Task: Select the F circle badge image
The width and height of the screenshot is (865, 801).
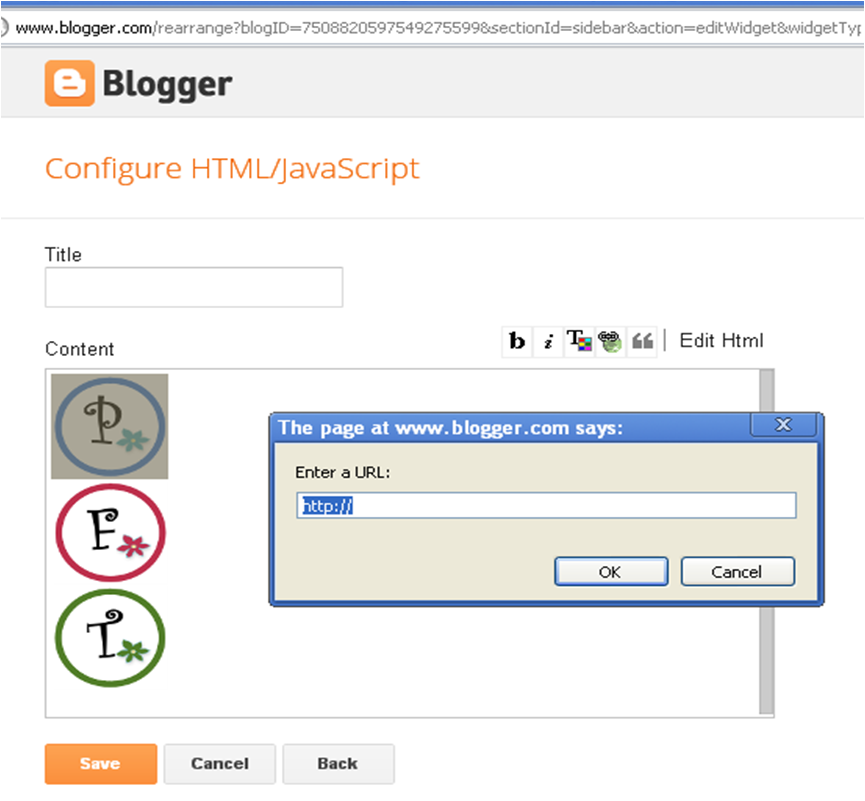Action: (x=110, y=532)
